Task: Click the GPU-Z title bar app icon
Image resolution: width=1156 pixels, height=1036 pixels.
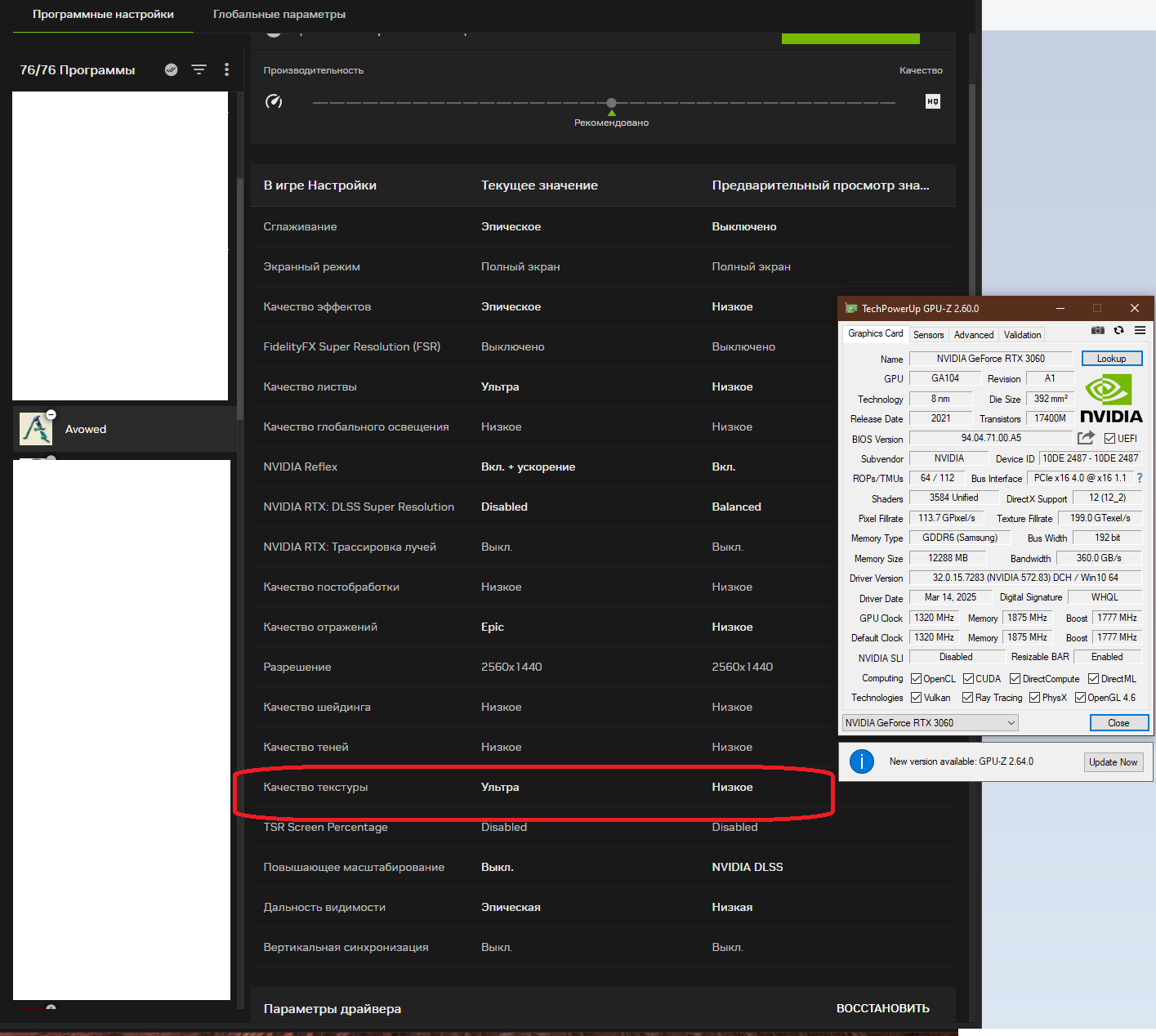Action: click(x=851, y=308)
